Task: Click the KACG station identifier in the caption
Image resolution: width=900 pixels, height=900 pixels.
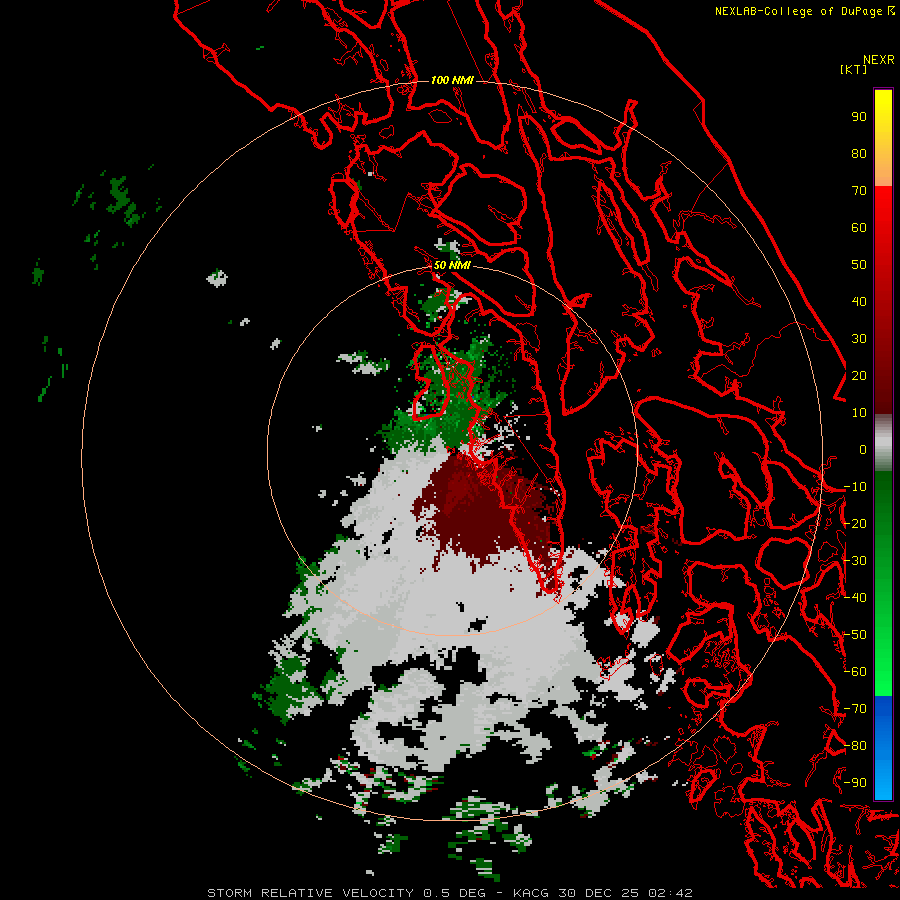Action: [x=530, y=893]
